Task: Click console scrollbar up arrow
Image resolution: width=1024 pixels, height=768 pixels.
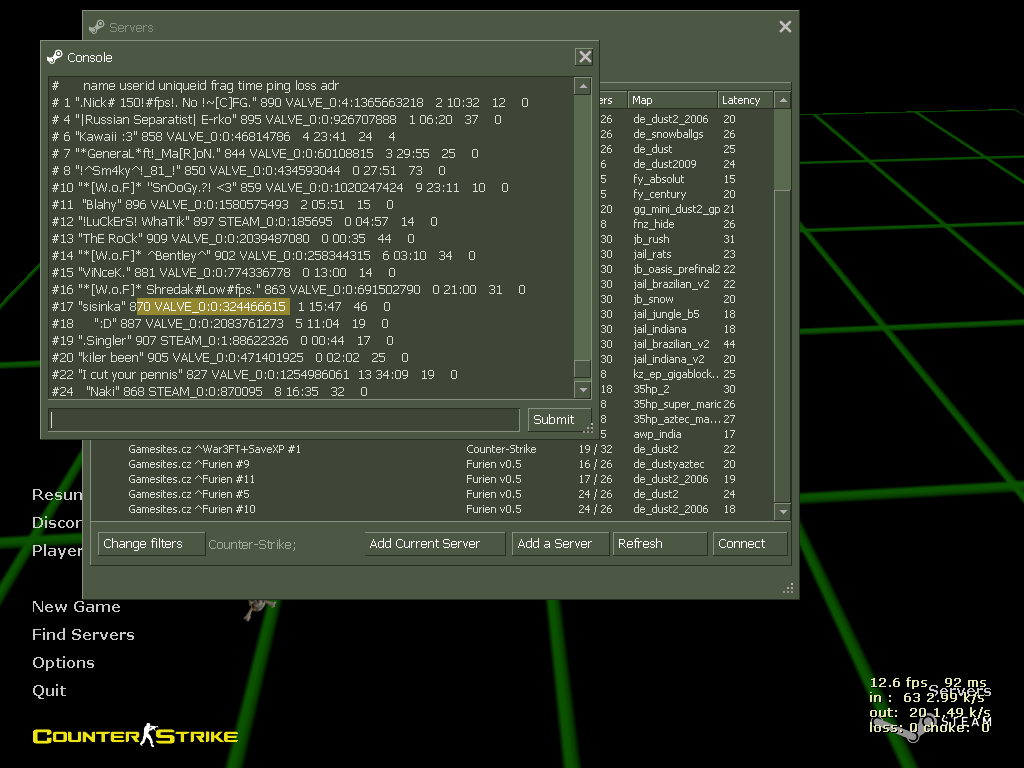Action: coord(583,86)
